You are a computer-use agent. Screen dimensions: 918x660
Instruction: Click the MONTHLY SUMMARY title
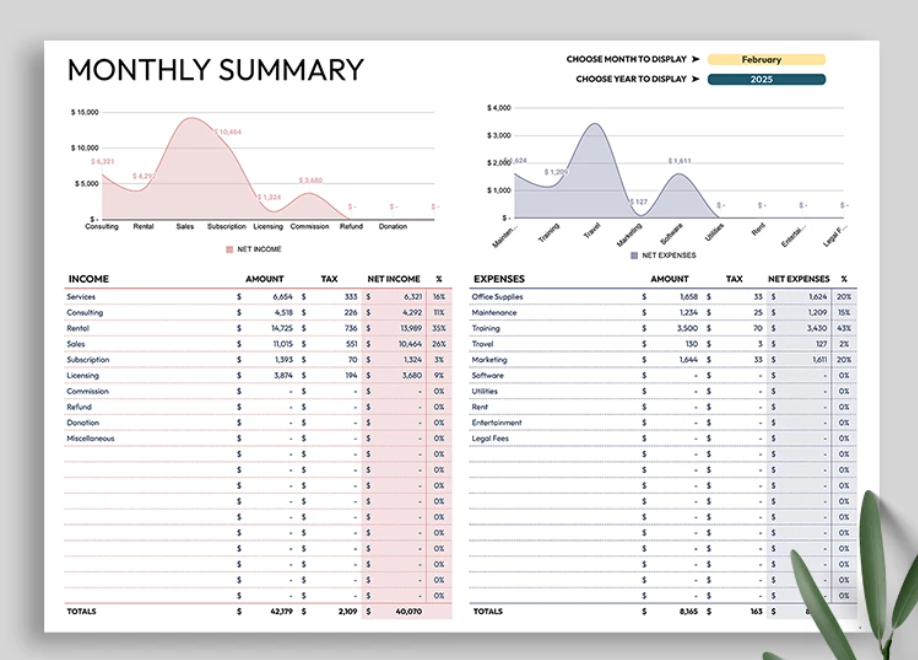click(215, 70)
